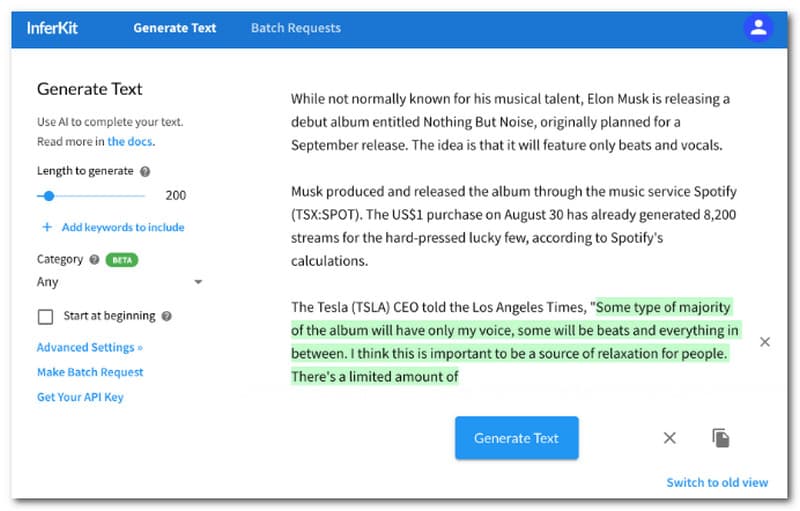The width and height of the screenshot is (800, 511).
Task: Show help for Length to generate
Action: [x=145, y=172]
